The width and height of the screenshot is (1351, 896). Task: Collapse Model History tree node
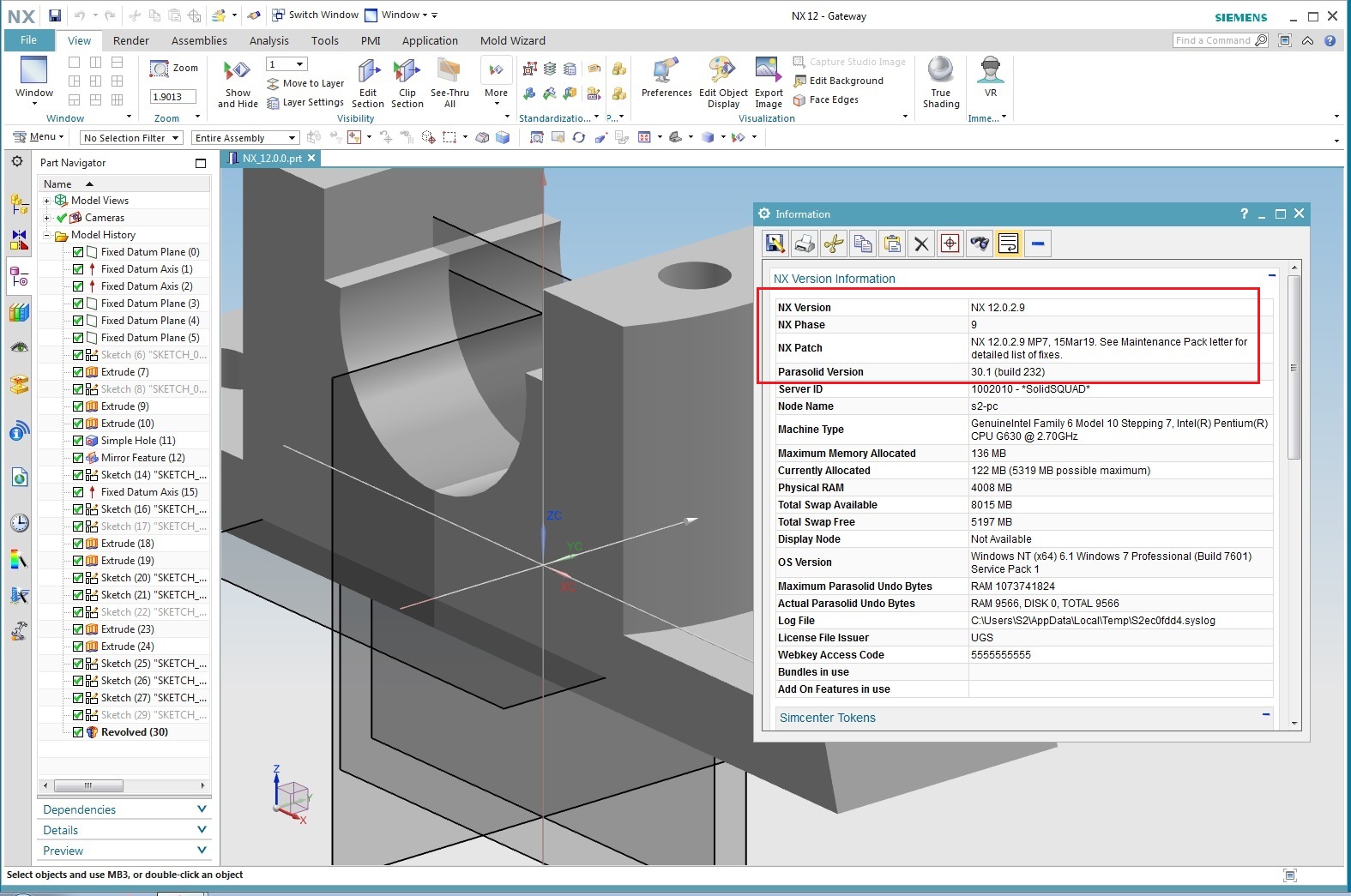point(47,235)
